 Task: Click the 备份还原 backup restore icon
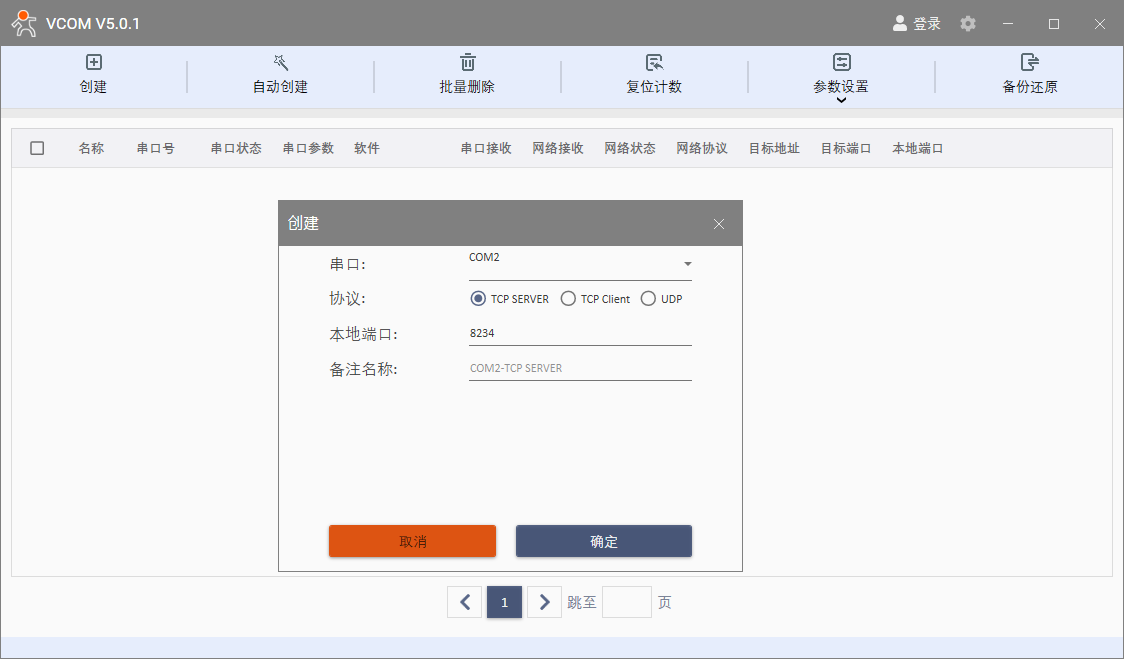click(1029, 63)
